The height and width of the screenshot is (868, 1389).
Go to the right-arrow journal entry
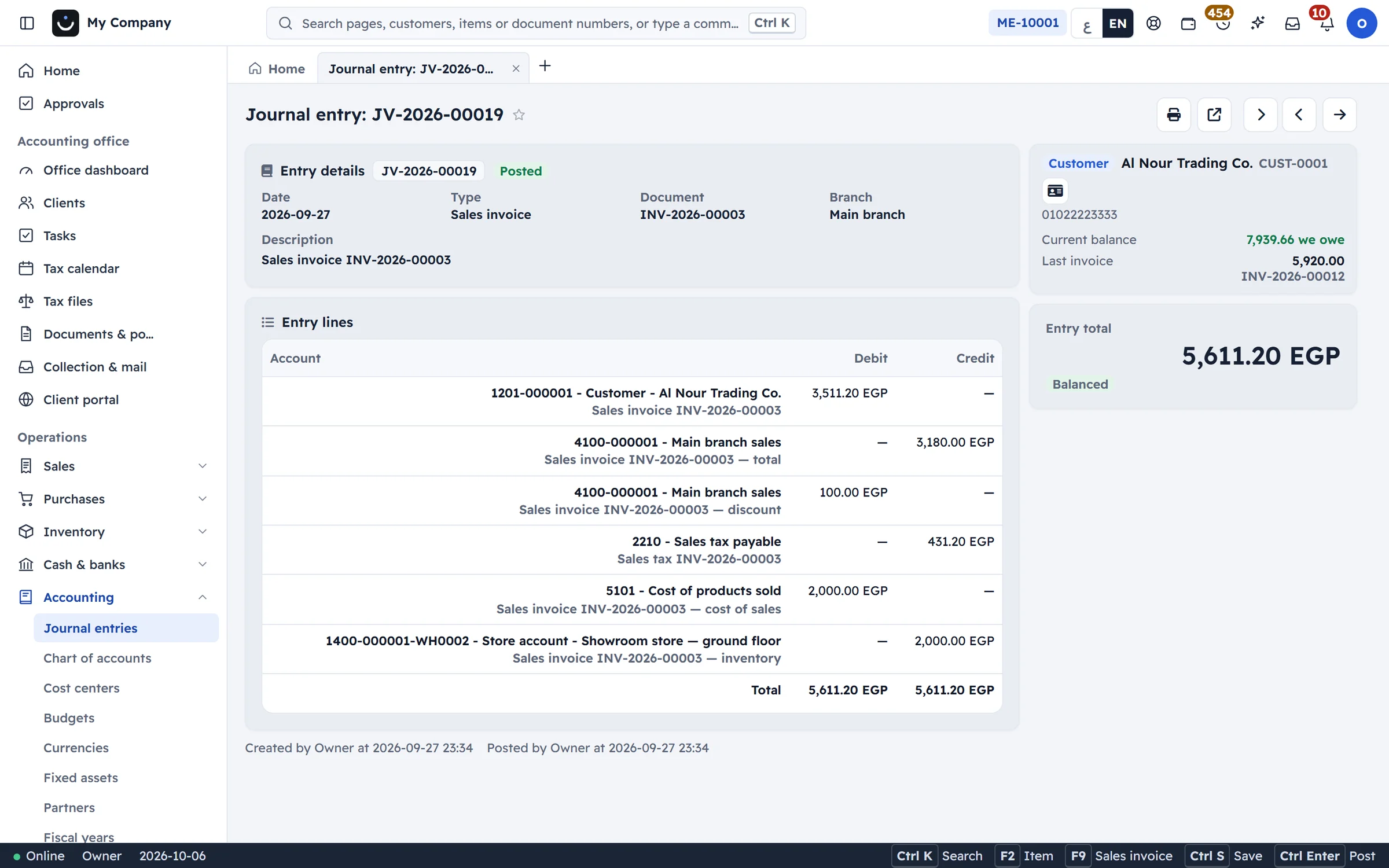(1339, 115)
